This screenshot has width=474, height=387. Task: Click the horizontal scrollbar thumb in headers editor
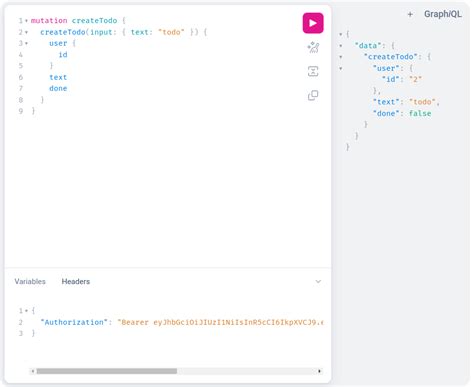107,371
